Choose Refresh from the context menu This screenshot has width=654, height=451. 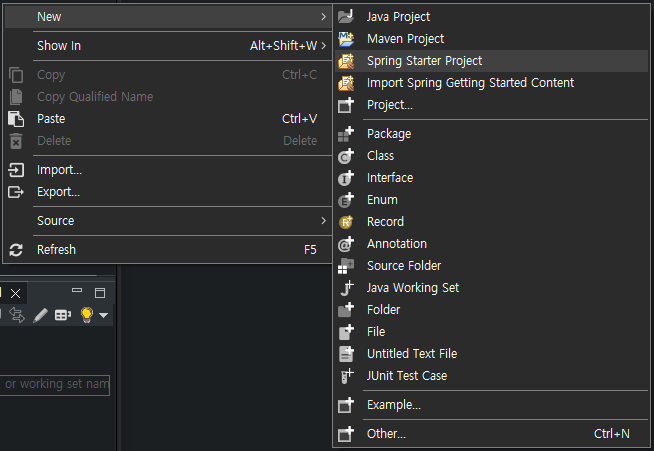point(168,250)
